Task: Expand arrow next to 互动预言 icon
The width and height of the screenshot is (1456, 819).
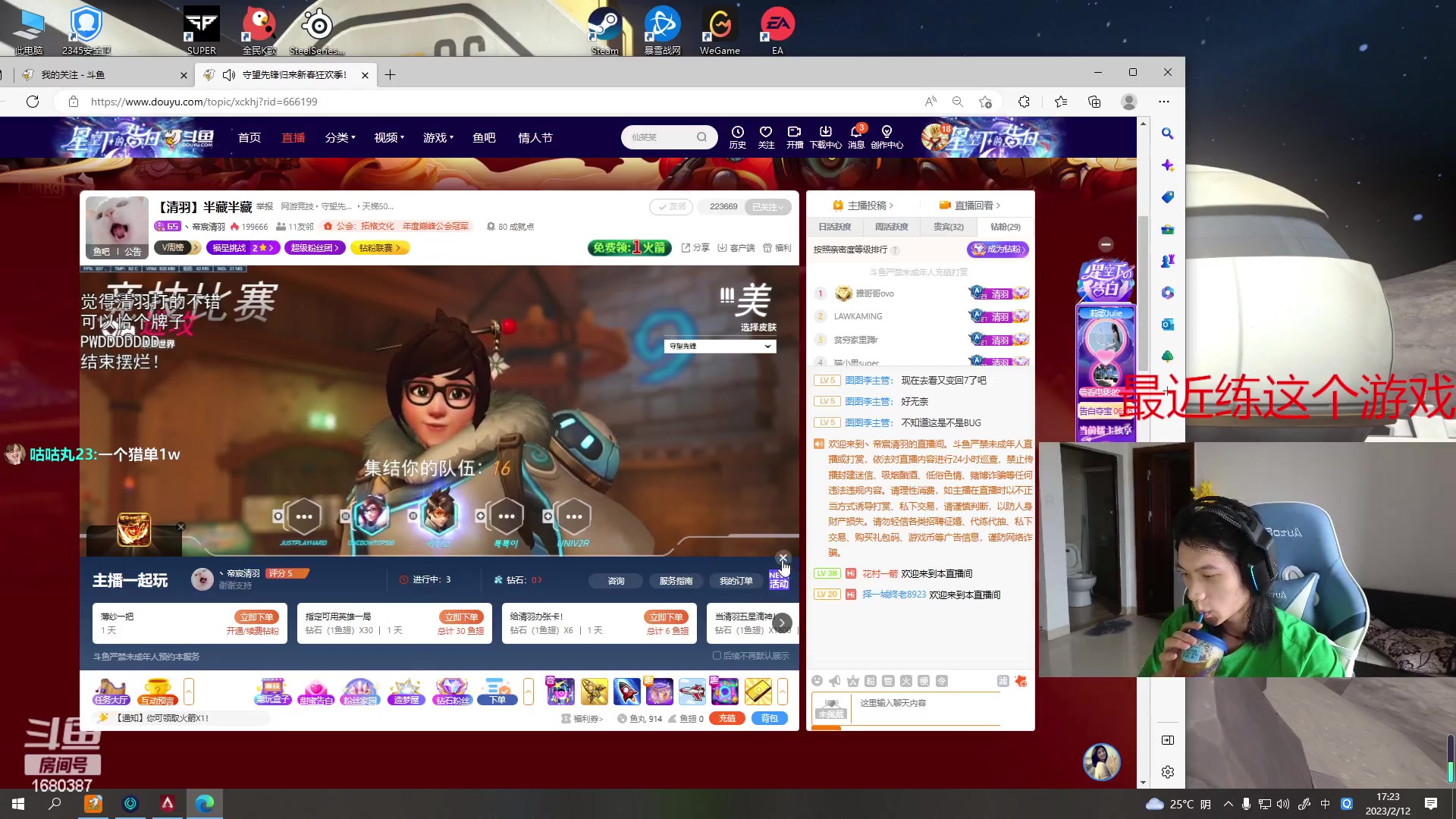Action: click(189, 692)
